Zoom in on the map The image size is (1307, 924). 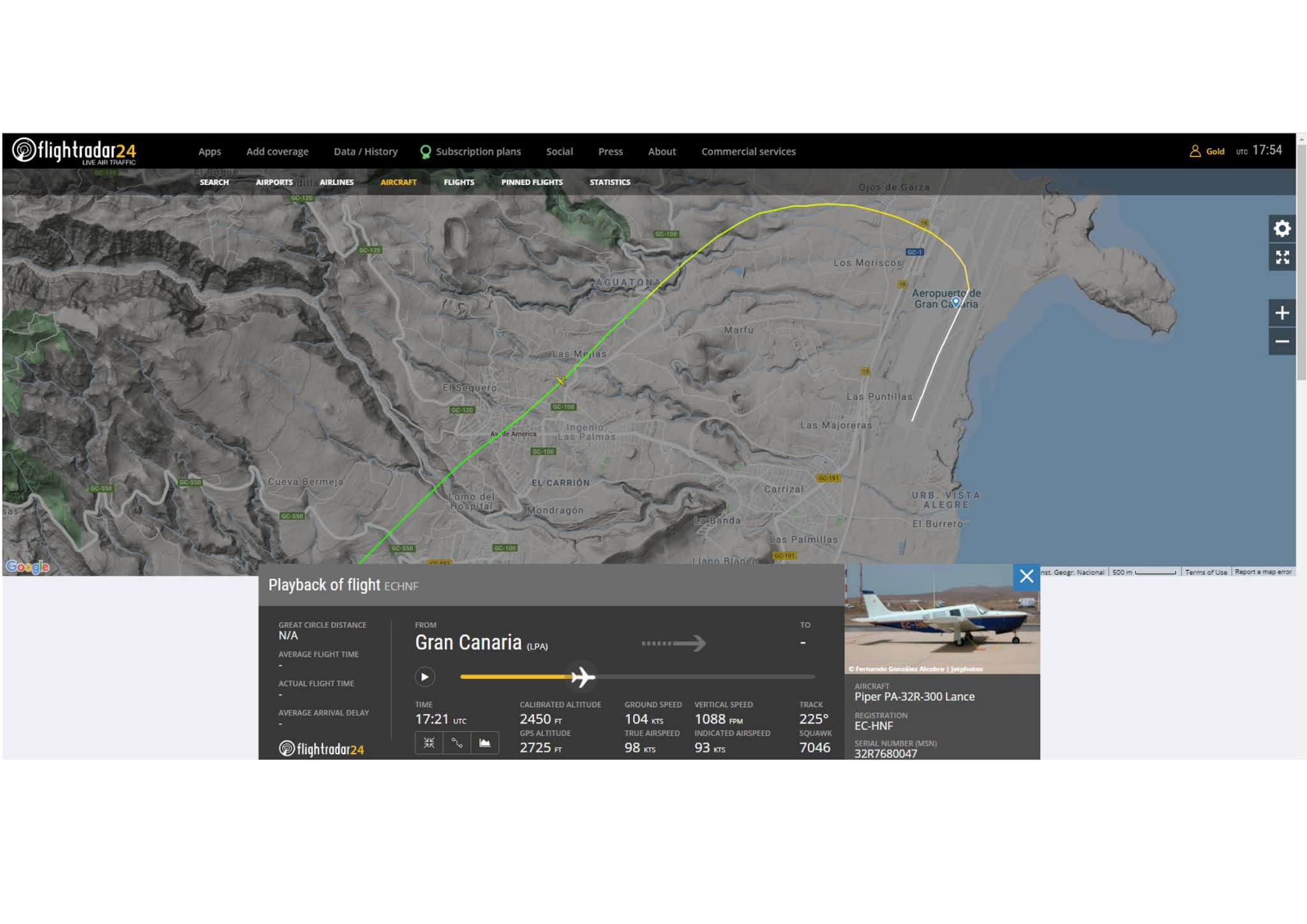[1281, 313]
